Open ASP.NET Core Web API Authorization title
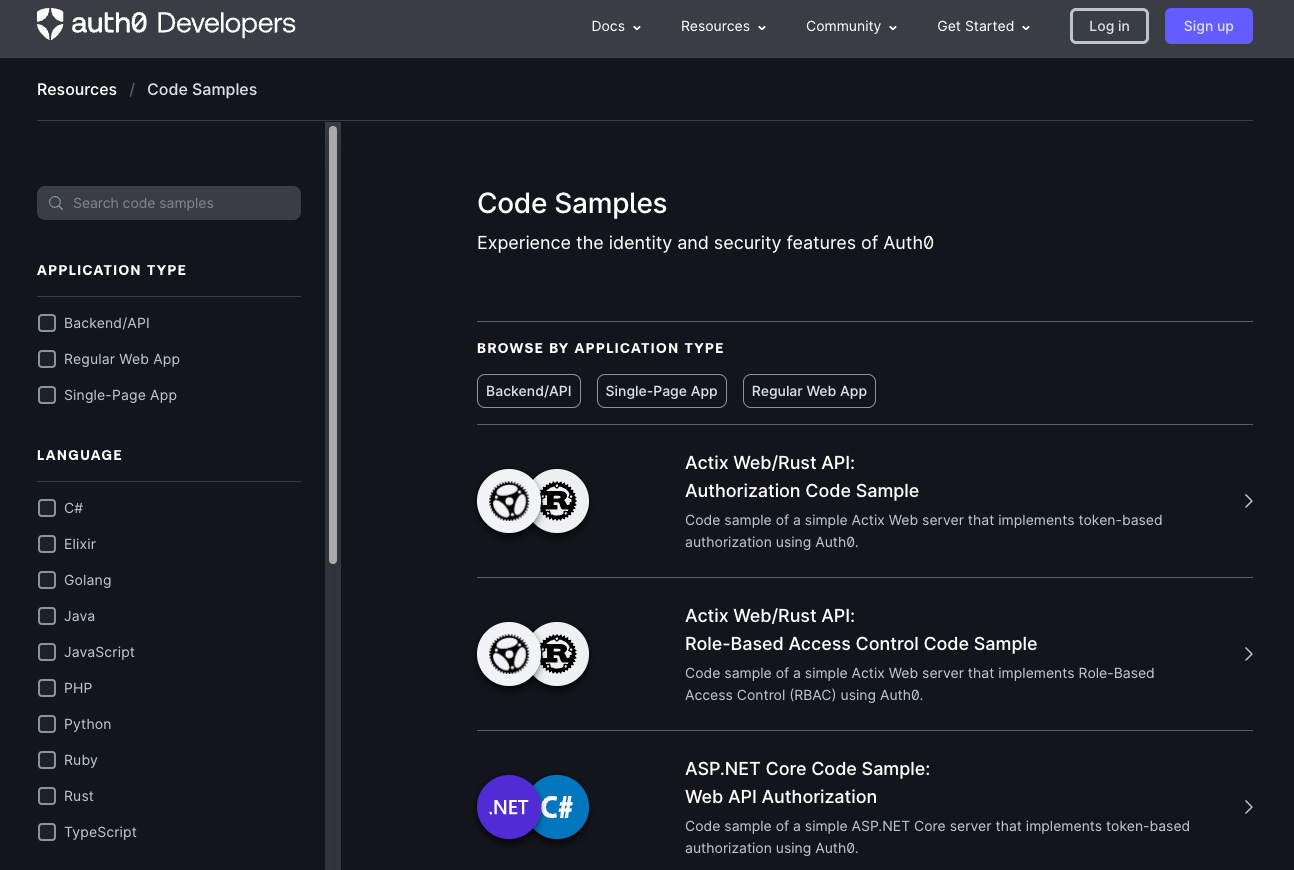This screenshot has height=870, width=1294. [x=808, y=783]
